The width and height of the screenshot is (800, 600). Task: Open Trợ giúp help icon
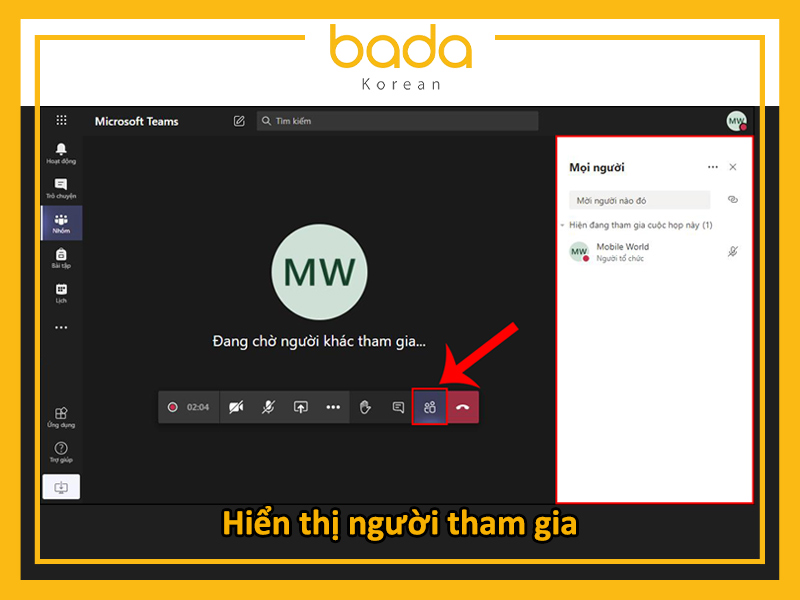coord(61,452)
